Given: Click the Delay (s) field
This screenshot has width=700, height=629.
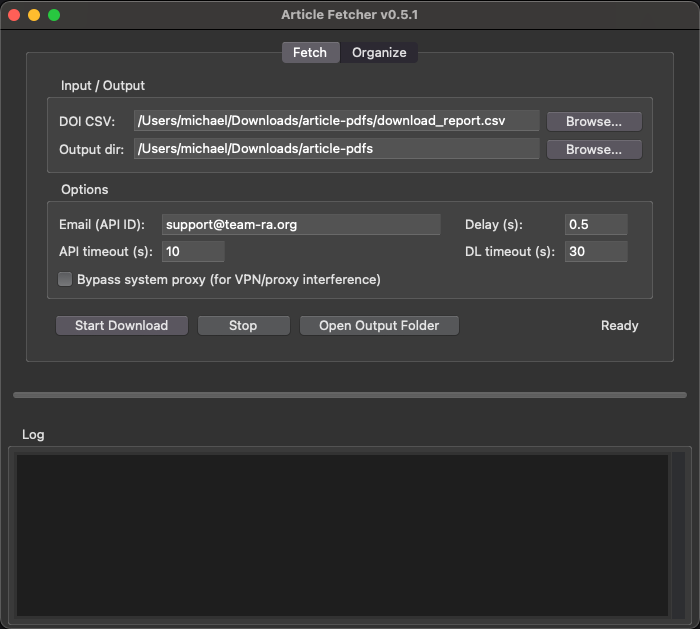Looking at the screenshot, I should click(596, 225).
